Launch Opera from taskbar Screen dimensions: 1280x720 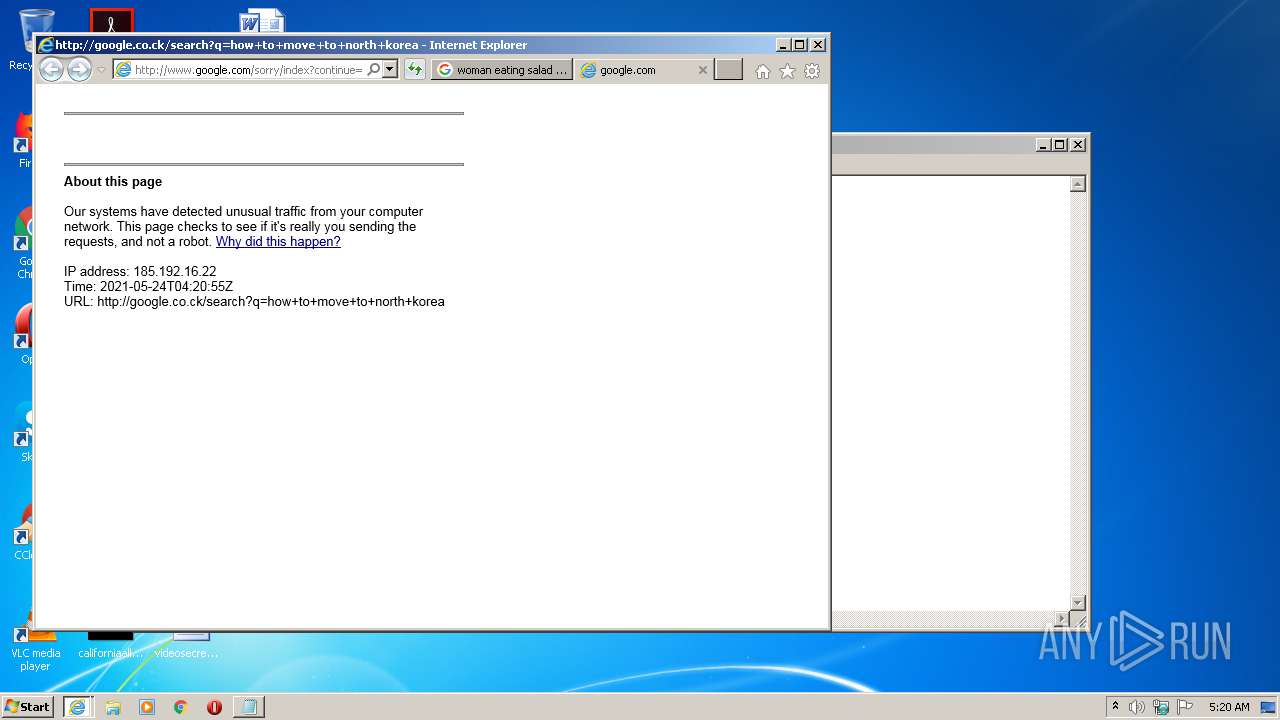[x=214, y=707]
